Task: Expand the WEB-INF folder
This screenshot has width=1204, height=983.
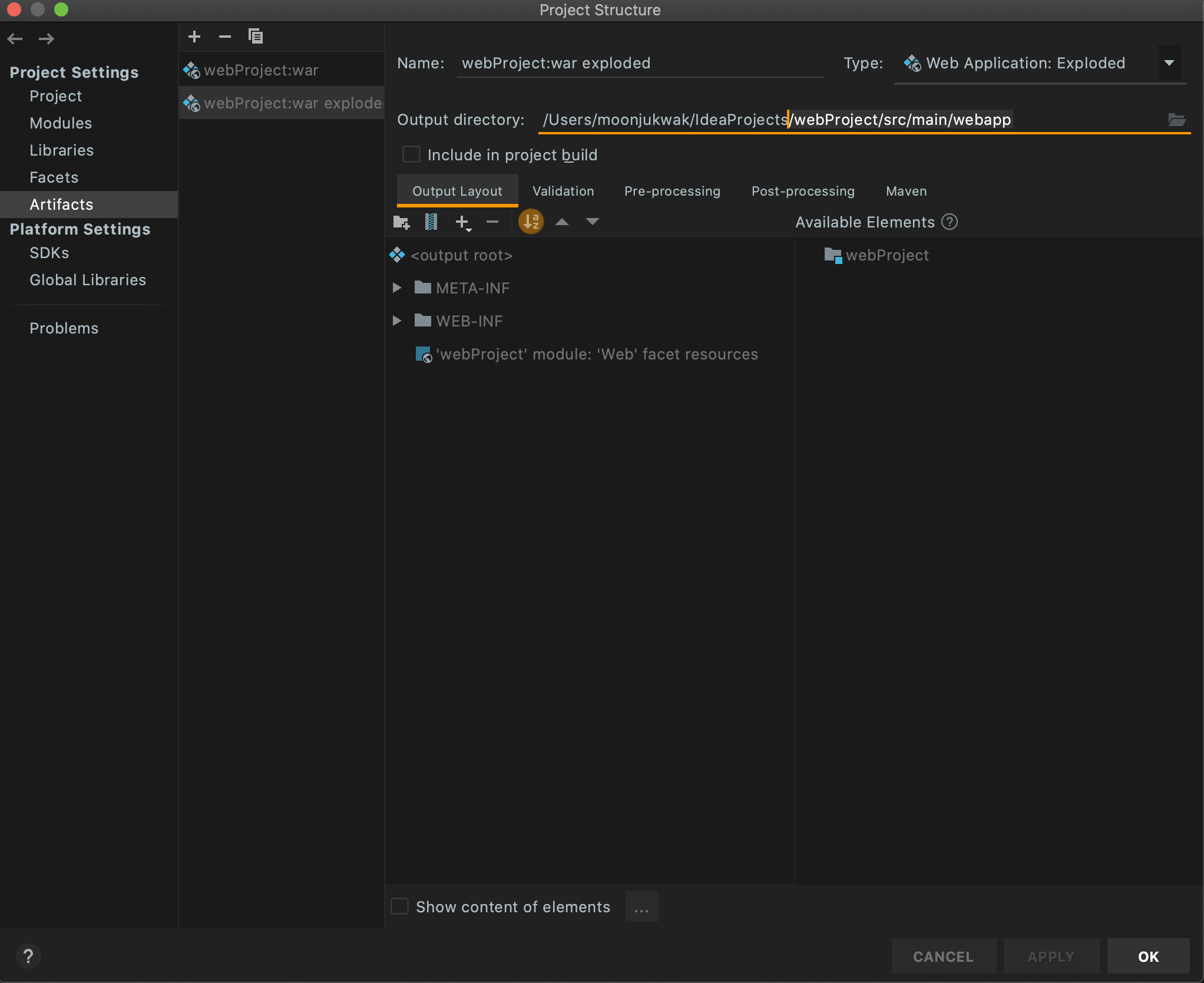Action: tap(397, 321)
